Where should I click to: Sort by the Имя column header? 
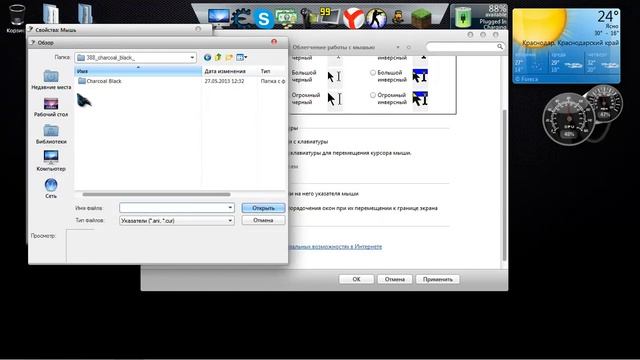pyautogui.click(x=138, y=71)
